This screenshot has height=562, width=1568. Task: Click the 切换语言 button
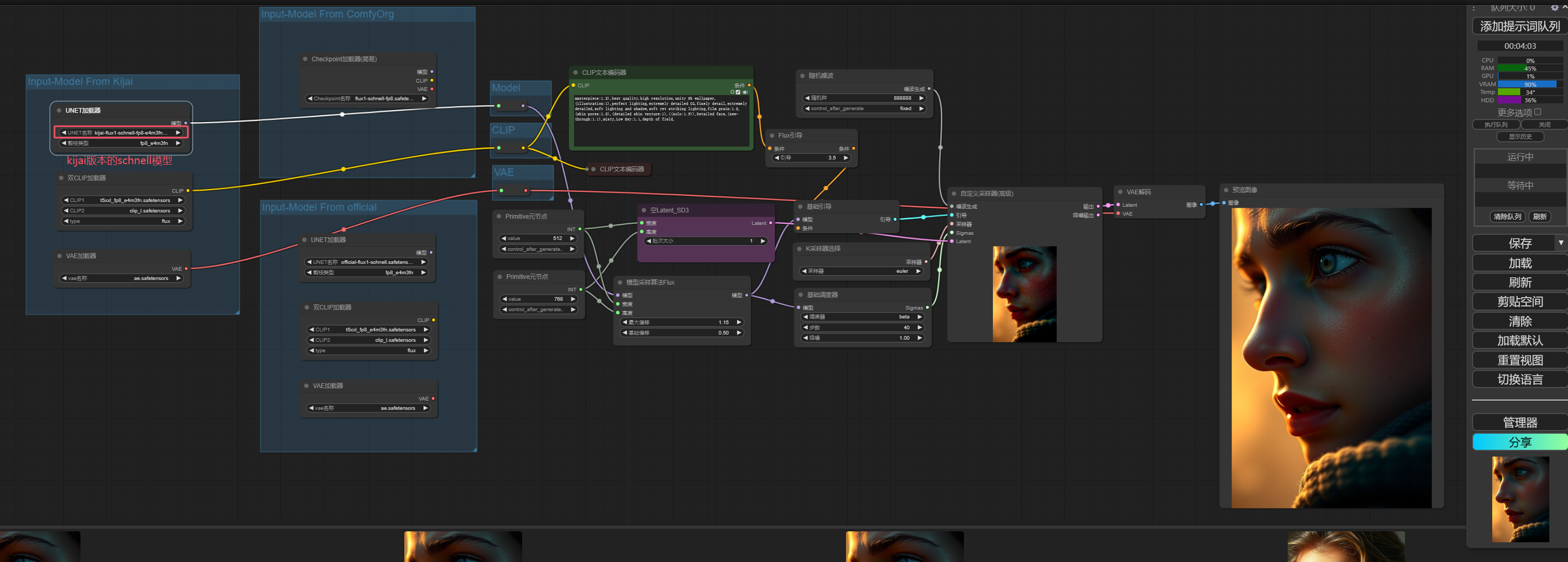pos(1520,380)
